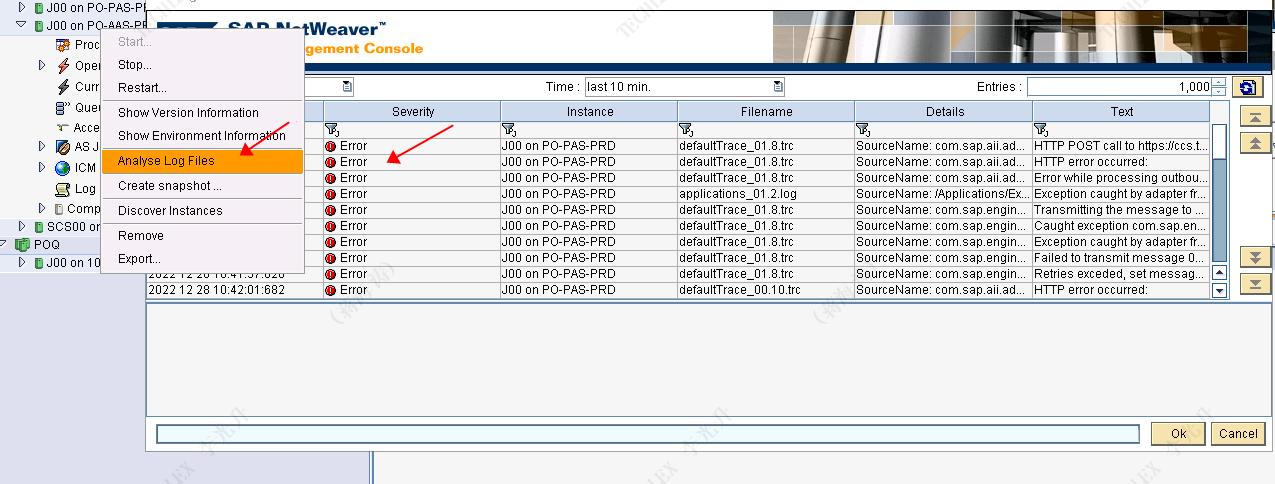Screen dimensions: 1275x484
Task: Open filter icon under Instance column
Action: pos(508,130)
